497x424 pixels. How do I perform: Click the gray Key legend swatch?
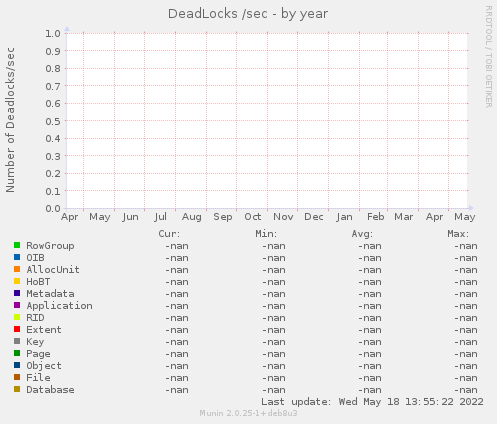pos(17,341)
